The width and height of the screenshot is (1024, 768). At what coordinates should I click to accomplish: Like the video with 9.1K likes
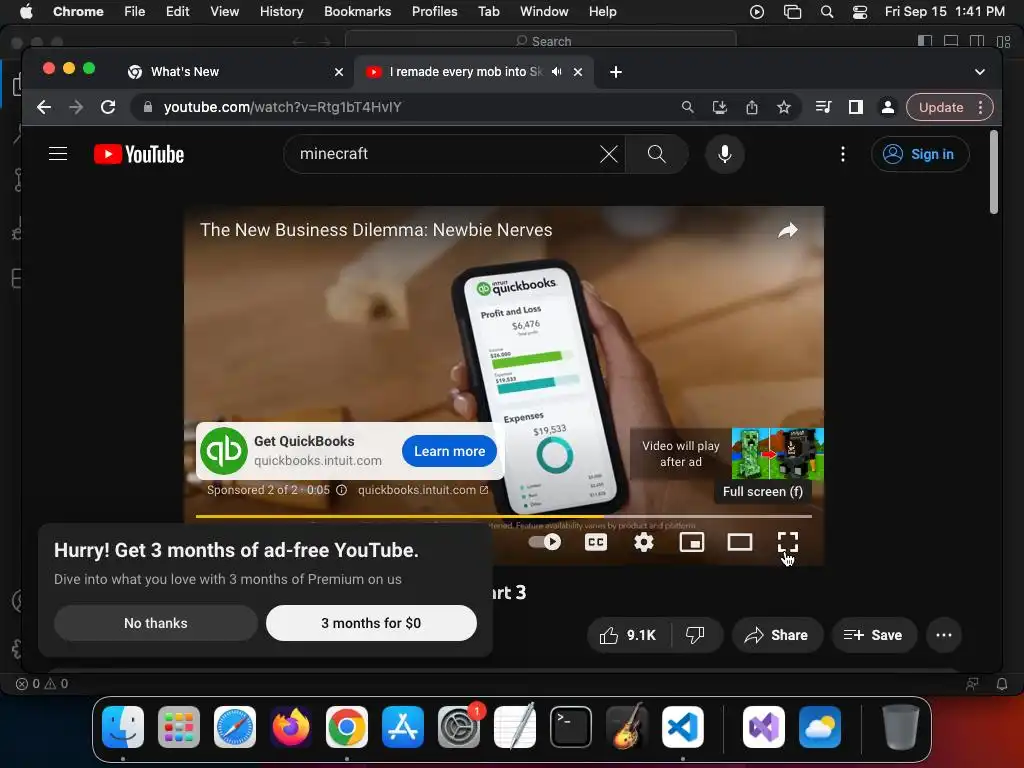coord(628,635)
